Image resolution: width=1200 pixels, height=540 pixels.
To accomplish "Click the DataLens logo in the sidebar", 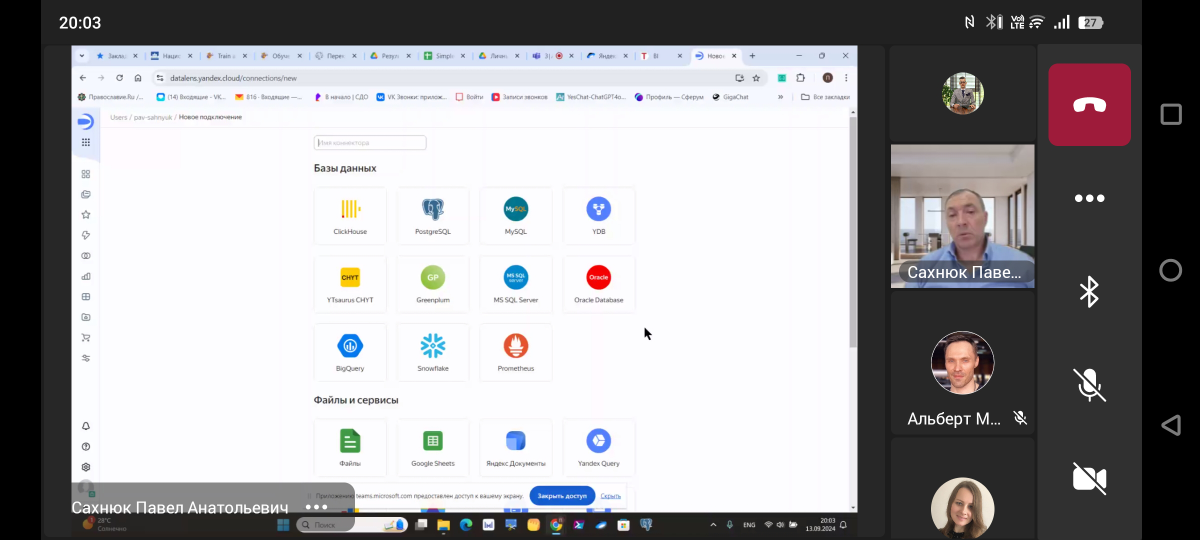I will [86, 121].
